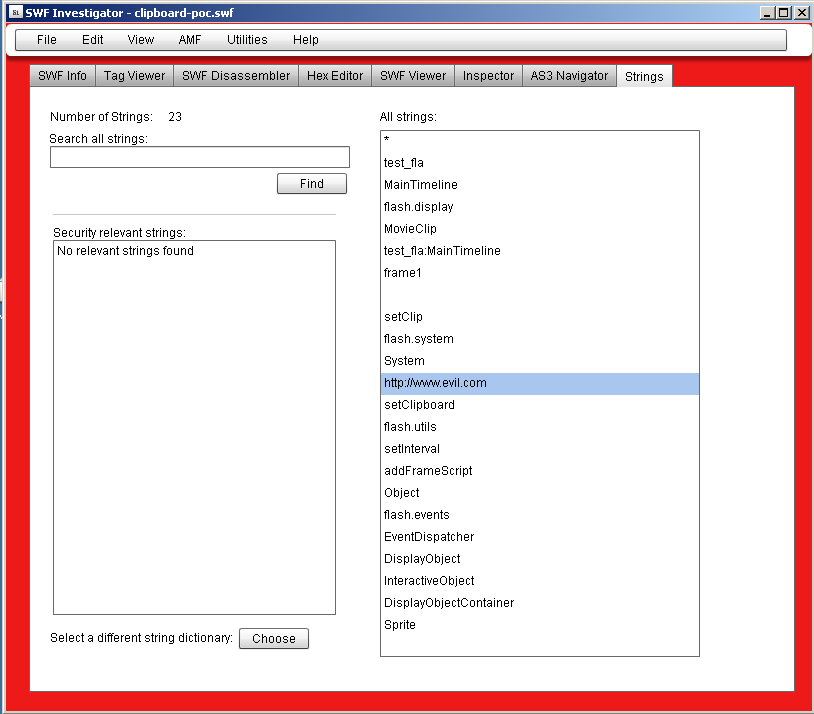Click the Find button
This screenshot has height=714, width=814.
coord(312,184)
